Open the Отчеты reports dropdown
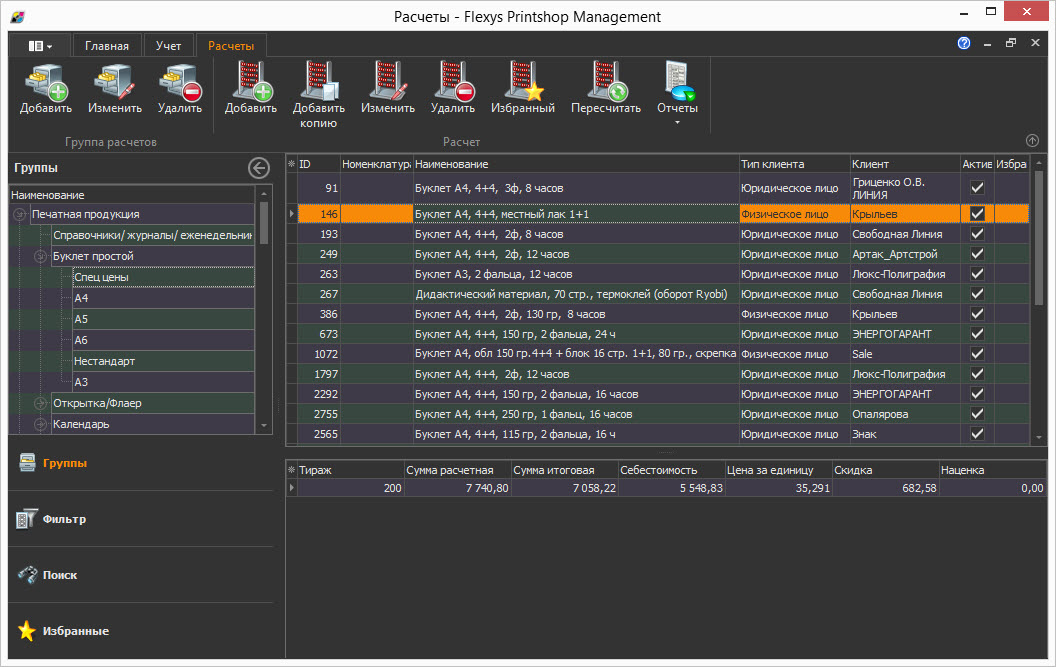Viewport: 1056px width, 667px height. pos(678,93)
